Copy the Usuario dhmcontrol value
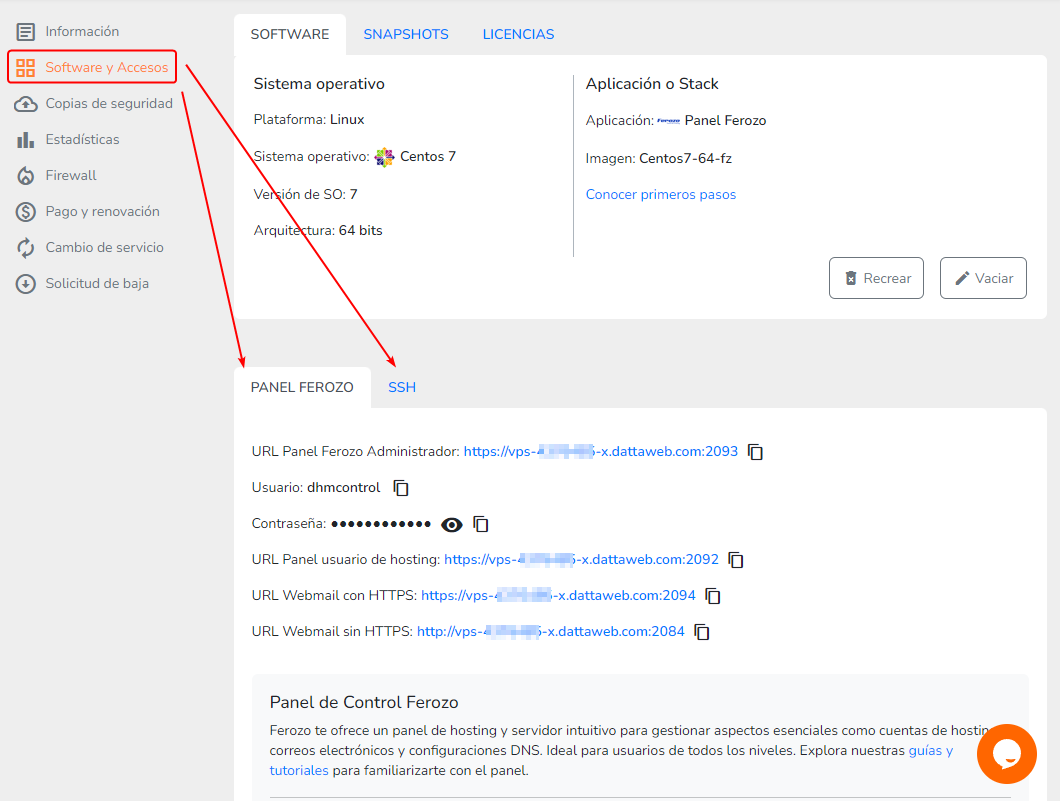 tap(401, 487)
